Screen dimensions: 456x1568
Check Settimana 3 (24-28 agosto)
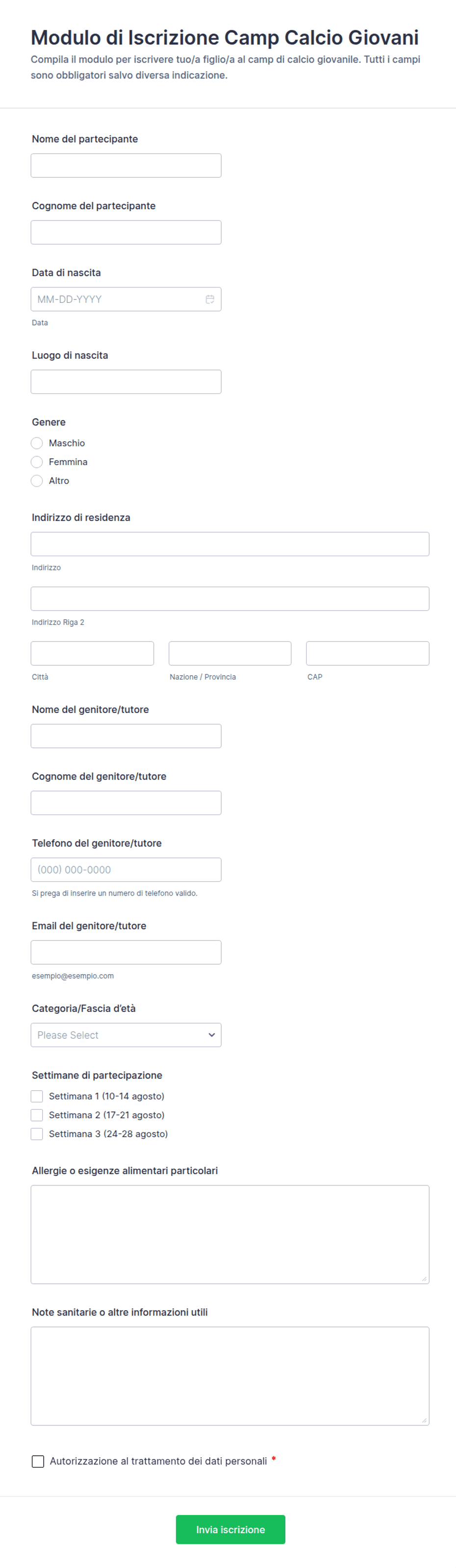pos(37,1134)
